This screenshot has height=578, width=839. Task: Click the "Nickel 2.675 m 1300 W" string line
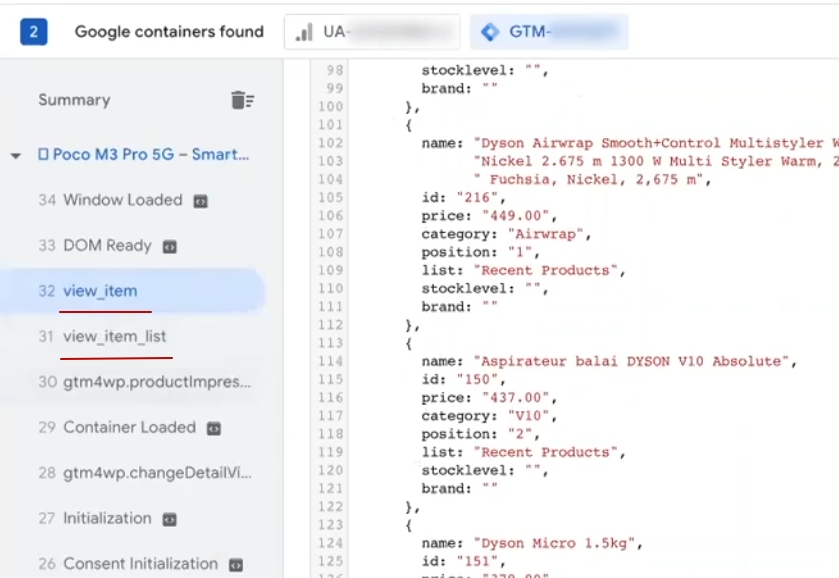[x=656, y=162]
